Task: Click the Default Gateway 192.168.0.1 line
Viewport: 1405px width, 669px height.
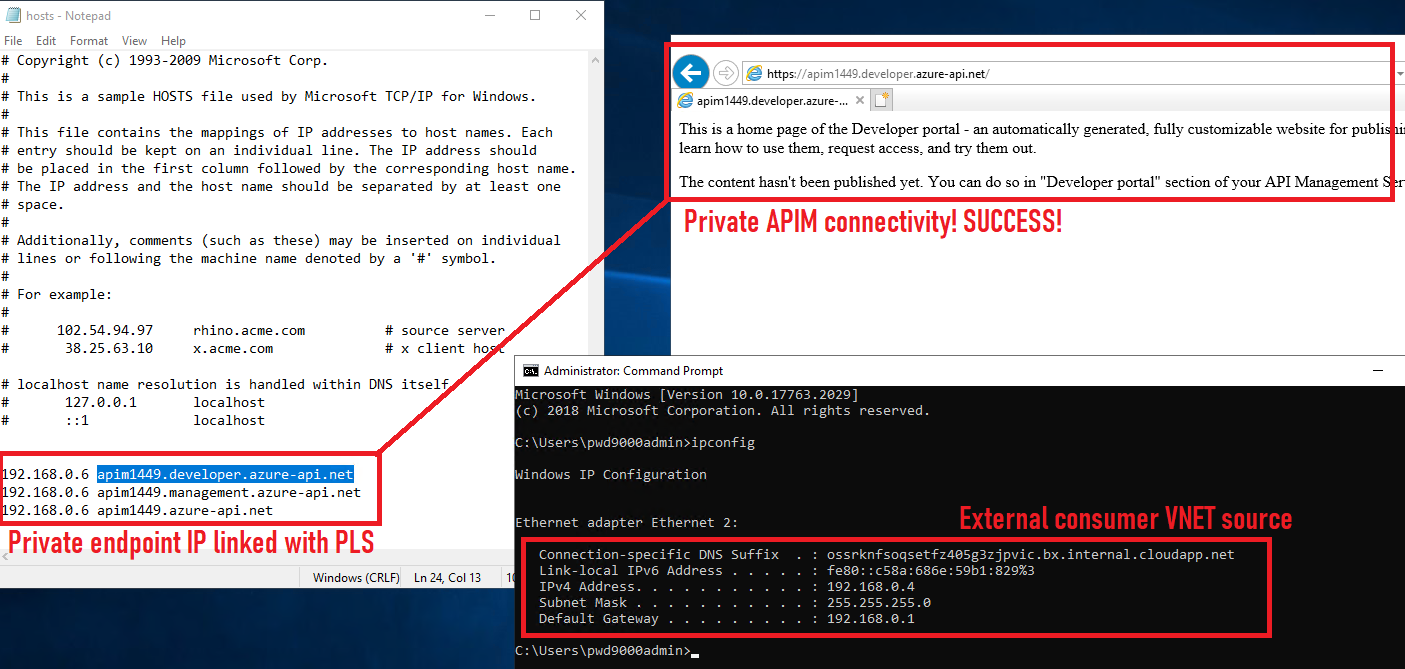Action: [x=727, y=618]
